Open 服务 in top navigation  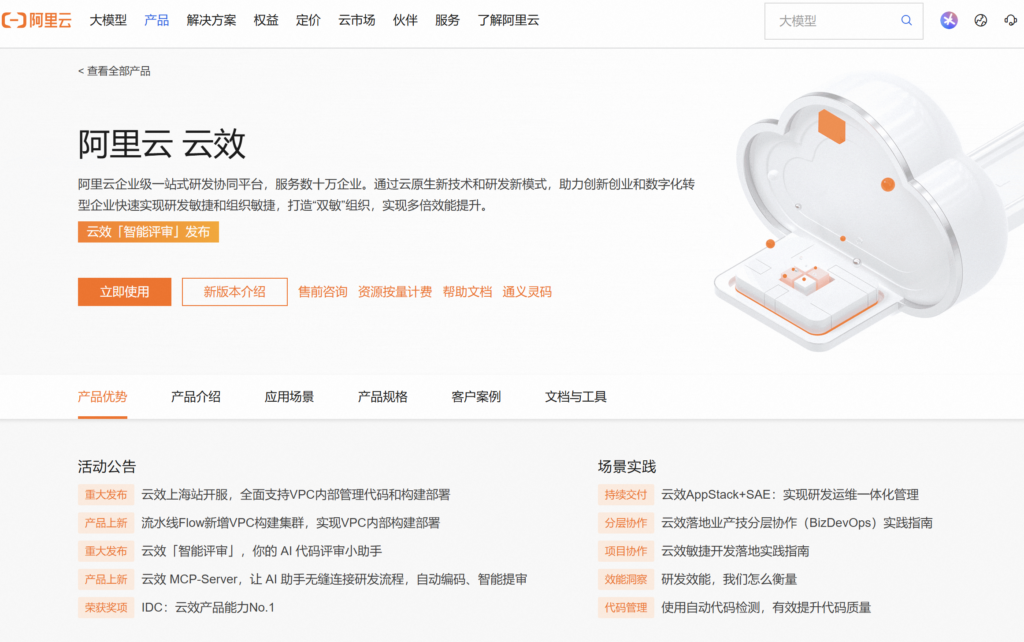[447, 20]
